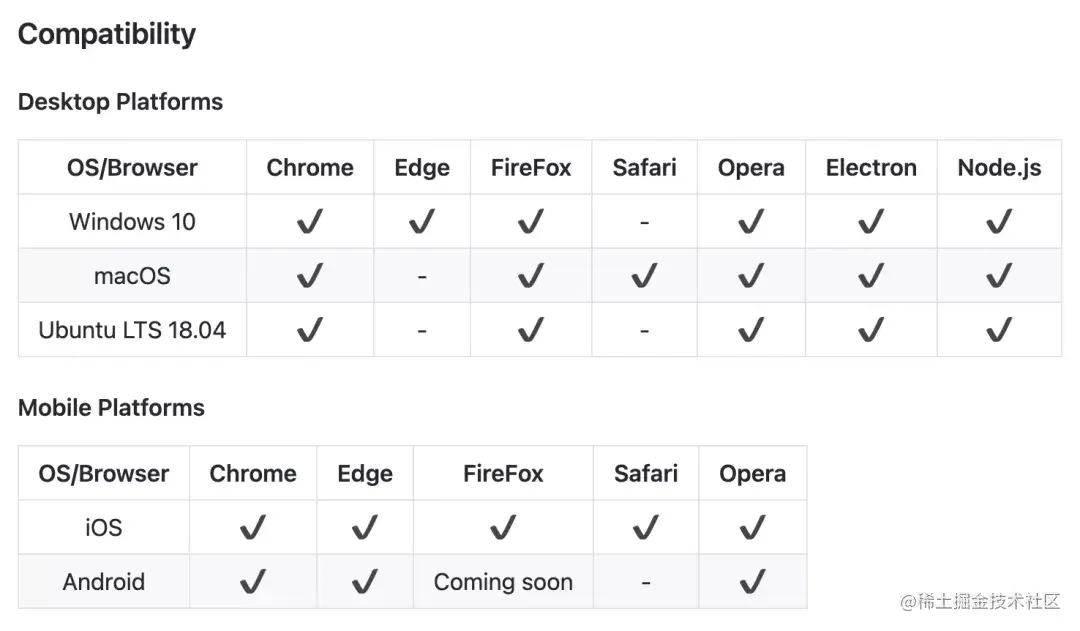
Task: Click the Ubuntu LTS 18.04 row label
Action: point(132,330)
